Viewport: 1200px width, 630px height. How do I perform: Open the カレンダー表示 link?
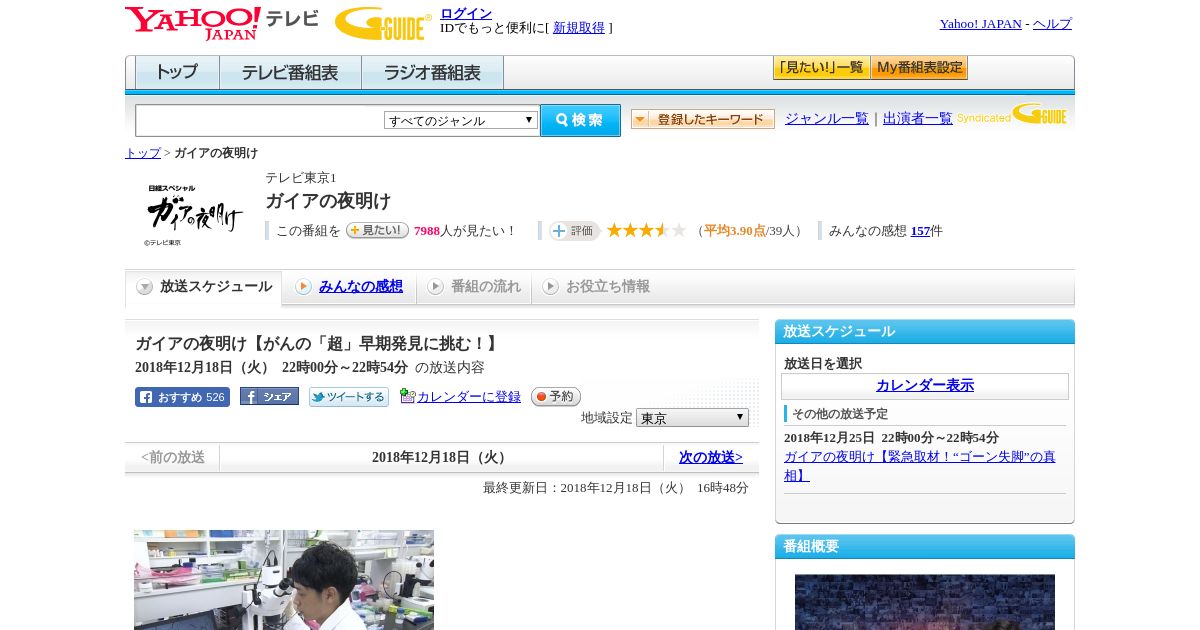tap(925, 386)
